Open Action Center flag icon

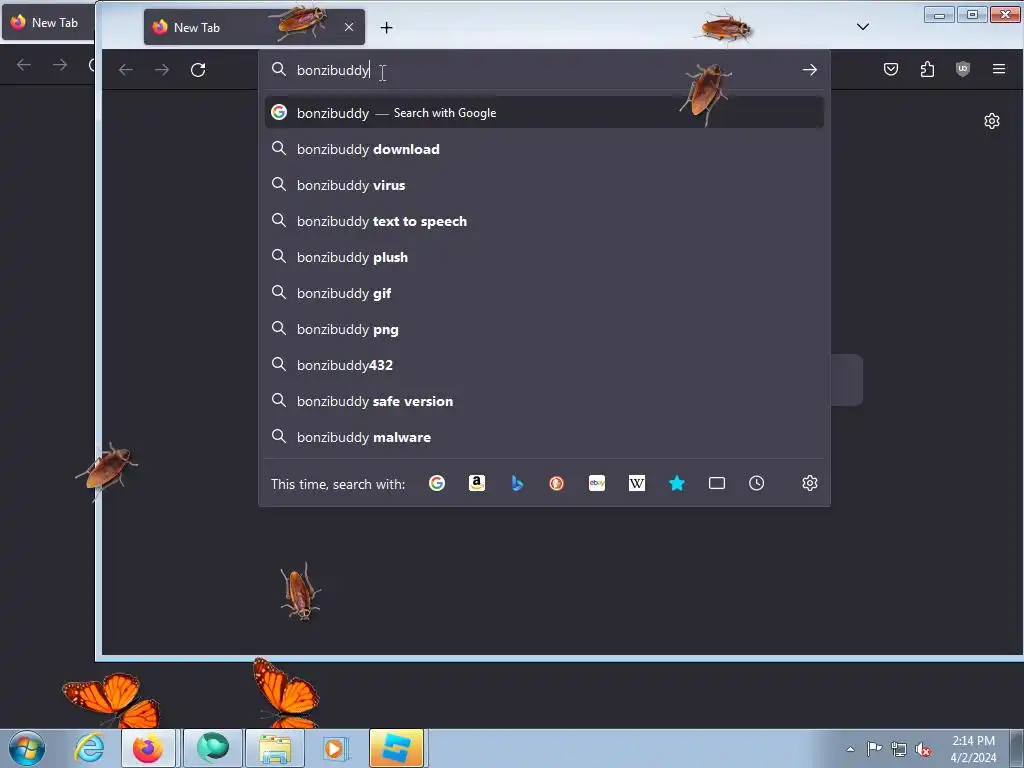pos(874,749)
